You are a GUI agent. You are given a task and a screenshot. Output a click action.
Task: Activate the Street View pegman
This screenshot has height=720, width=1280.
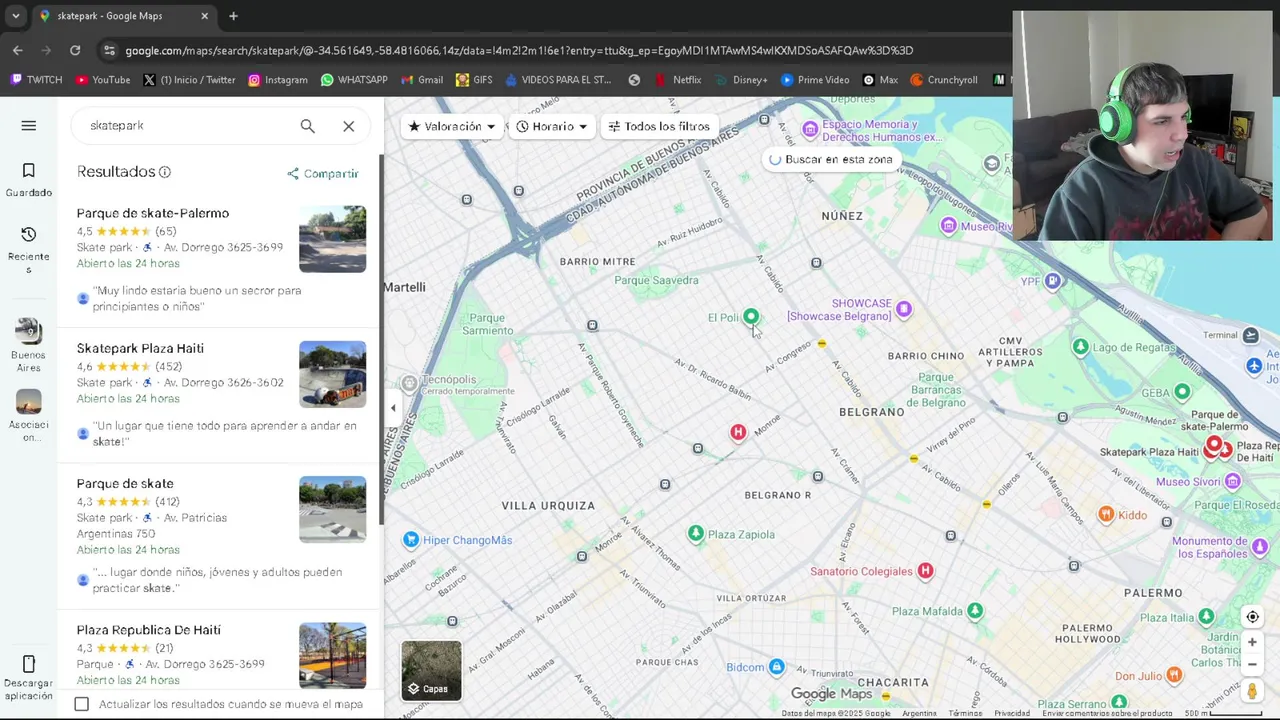pos(1252,691)
